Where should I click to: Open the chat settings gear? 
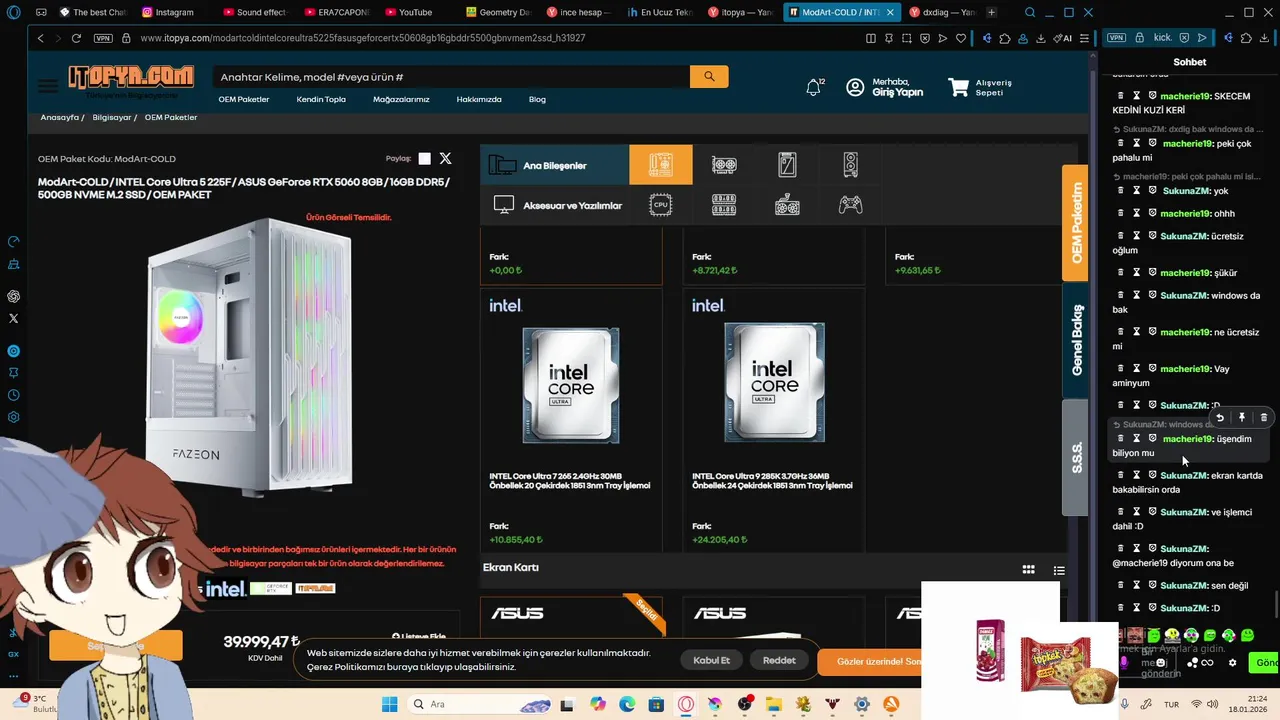point(1232,663)
